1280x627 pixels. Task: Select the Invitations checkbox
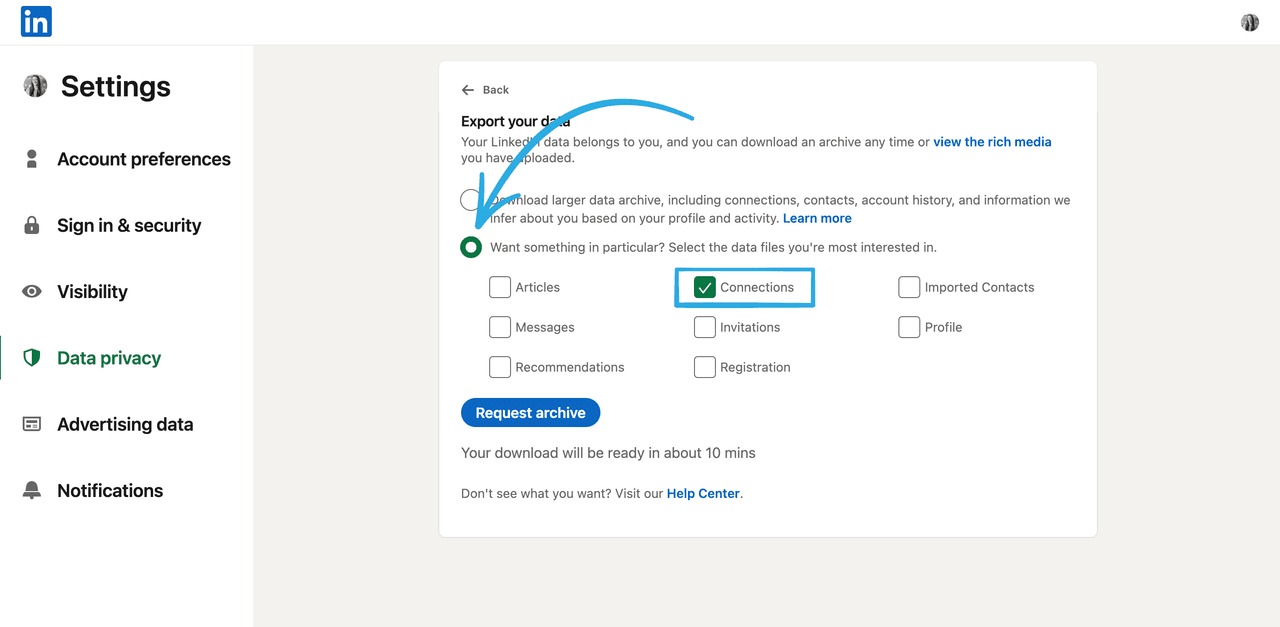click(x=705, y=327)
